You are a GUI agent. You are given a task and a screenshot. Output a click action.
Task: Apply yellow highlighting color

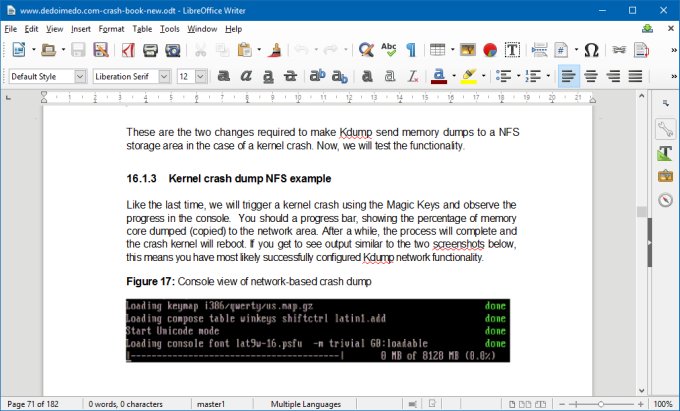click(467, 76)
